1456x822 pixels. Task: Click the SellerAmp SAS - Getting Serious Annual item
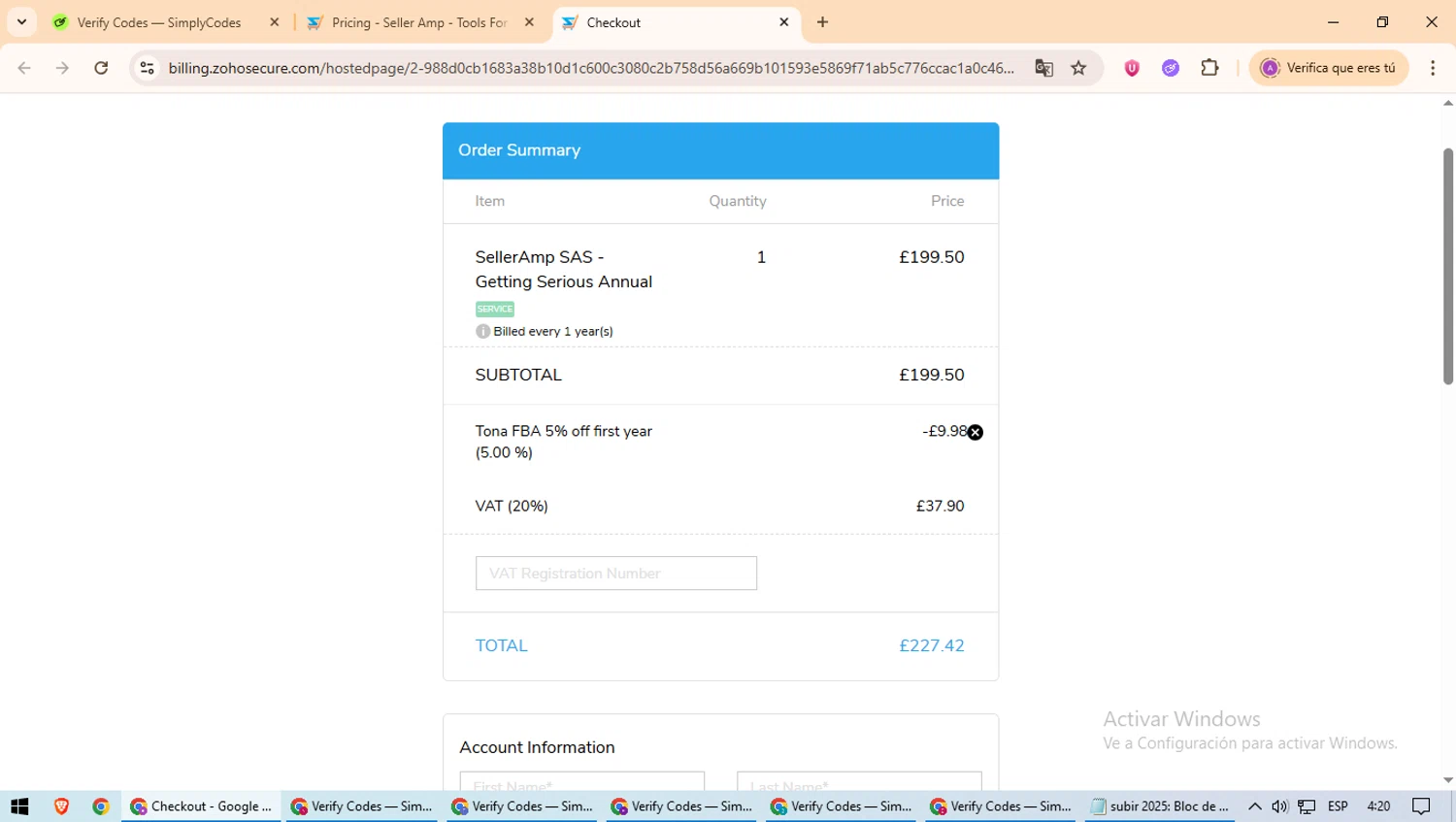[x=563, y=269]
